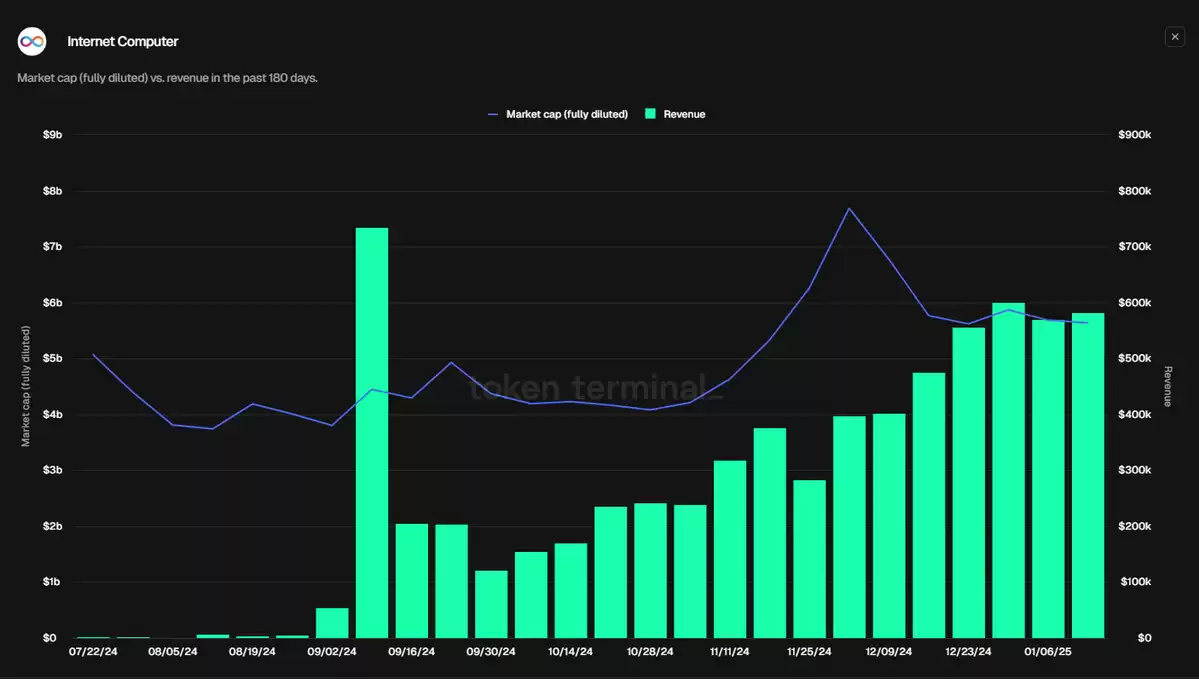Click the vertical 'Market cap (fully diluted)' axis title
The height and width of the screenshot is (679, 1199).
[26, 386]
